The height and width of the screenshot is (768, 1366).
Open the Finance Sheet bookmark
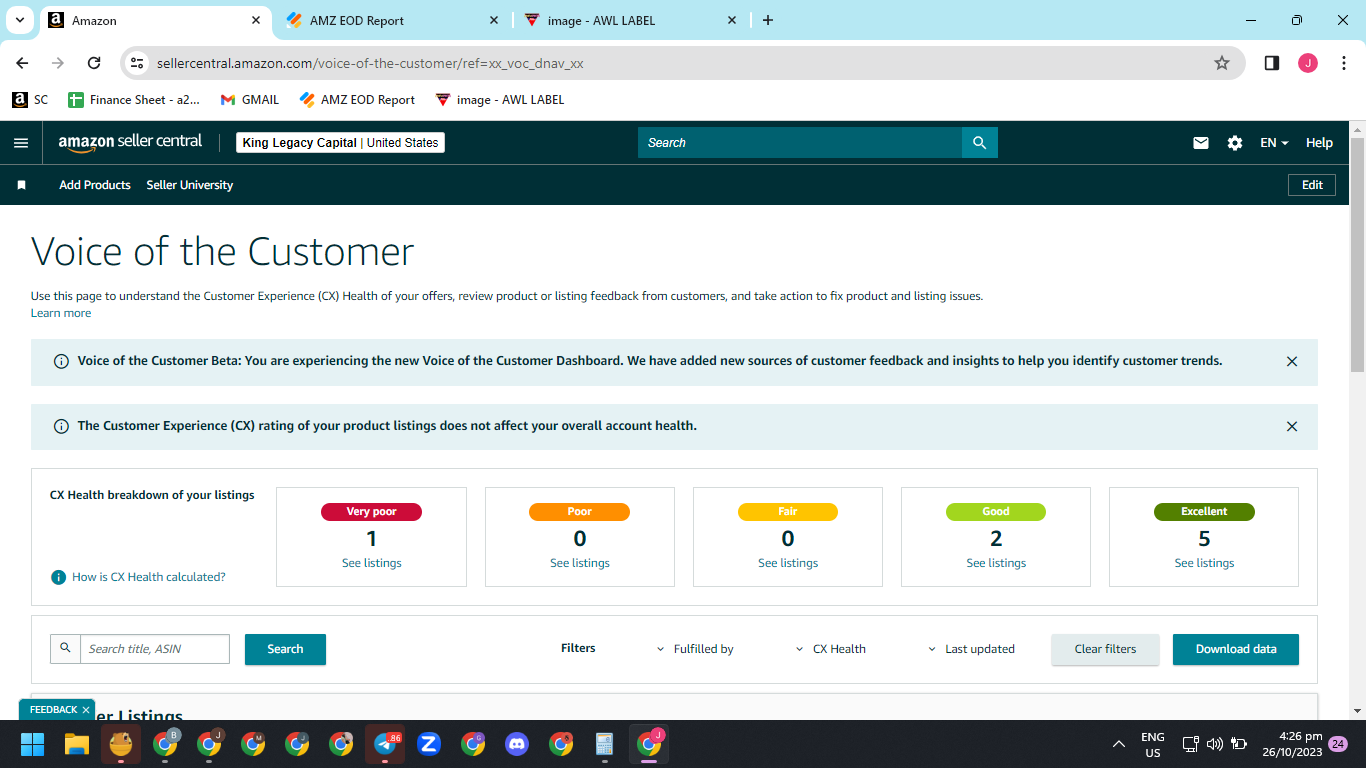[x=134, y=100]
